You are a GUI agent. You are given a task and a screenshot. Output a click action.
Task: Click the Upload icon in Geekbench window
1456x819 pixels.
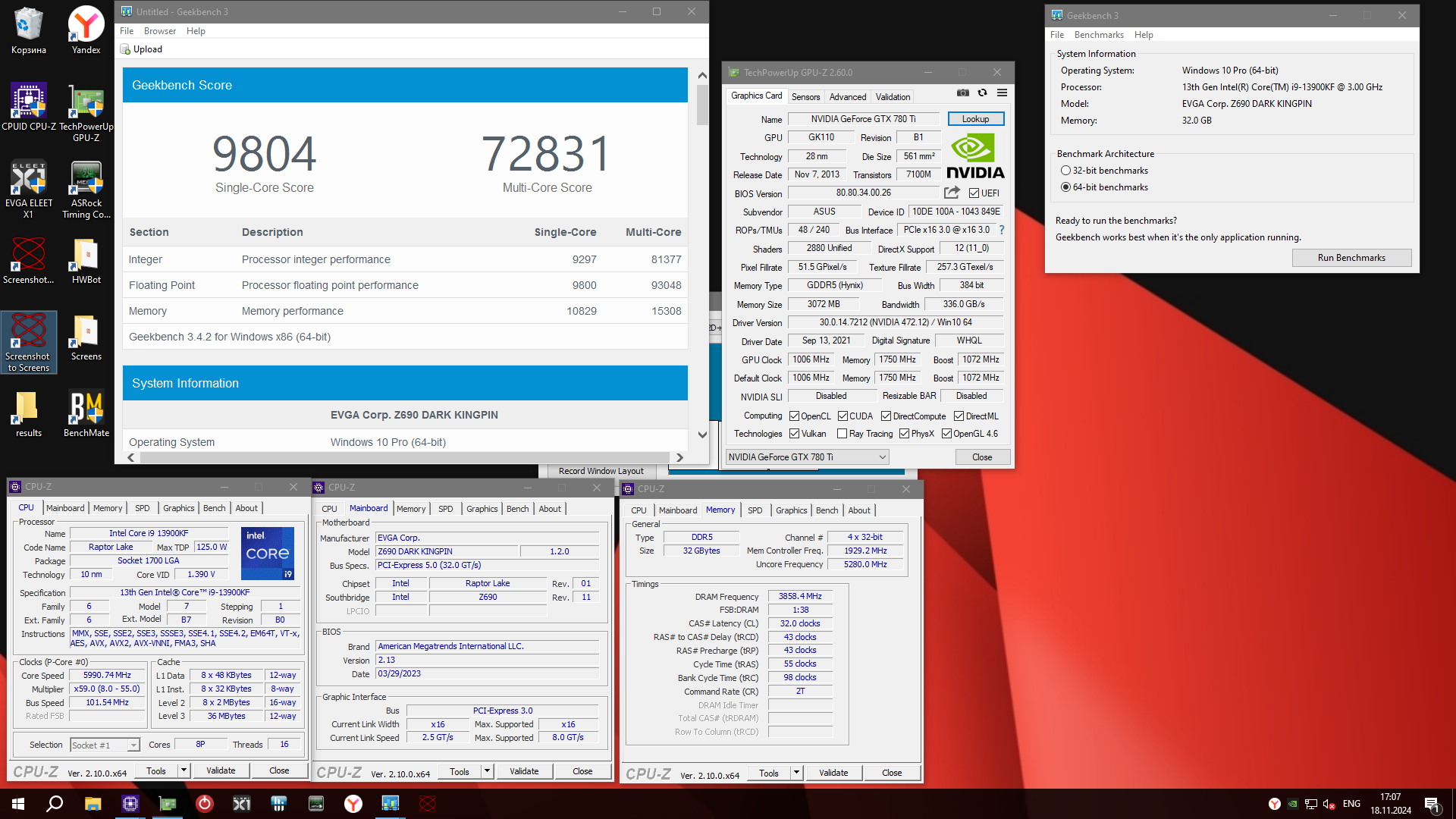(x=125, y=49)
